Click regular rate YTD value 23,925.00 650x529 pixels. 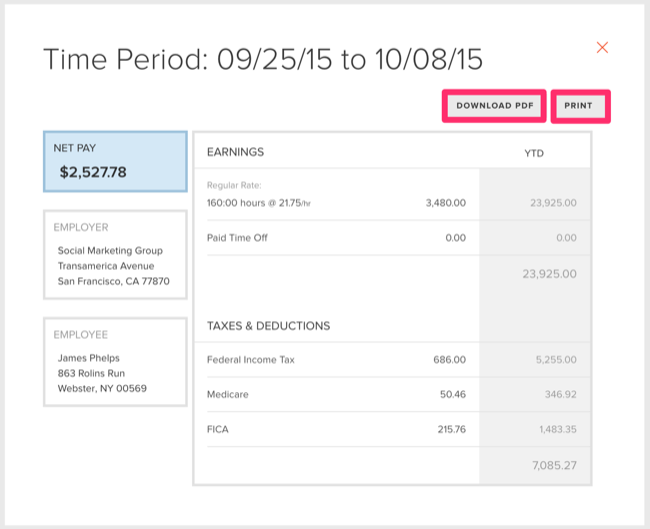553,203
